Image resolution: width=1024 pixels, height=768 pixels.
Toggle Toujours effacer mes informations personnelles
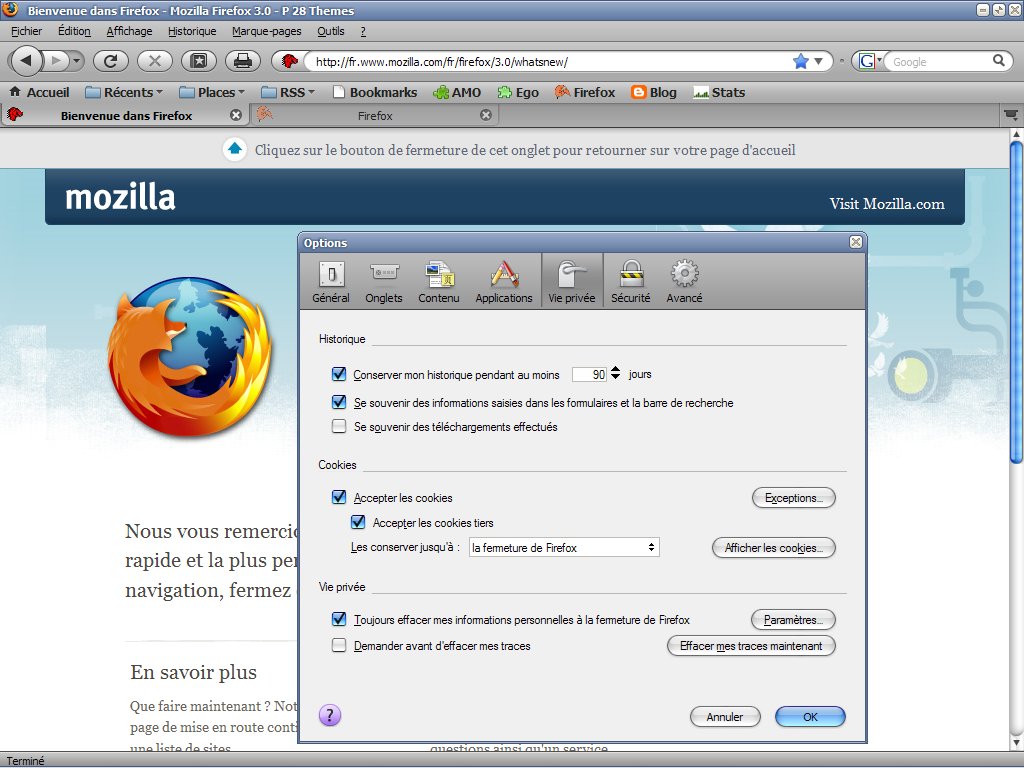click(338, 619)
